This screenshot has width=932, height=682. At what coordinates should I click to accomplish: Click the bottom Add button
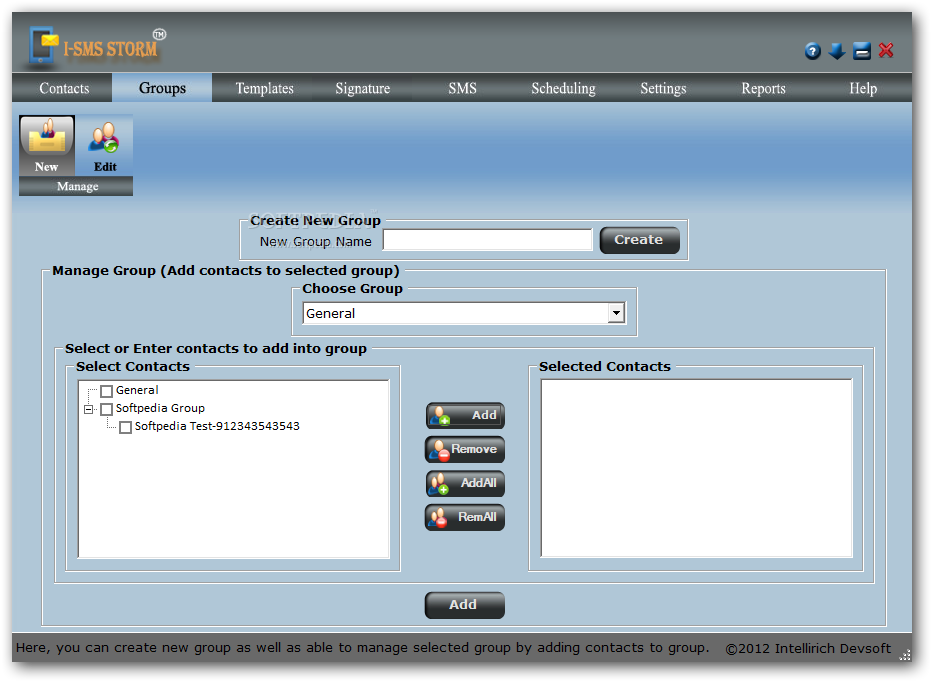pos(465,605)
